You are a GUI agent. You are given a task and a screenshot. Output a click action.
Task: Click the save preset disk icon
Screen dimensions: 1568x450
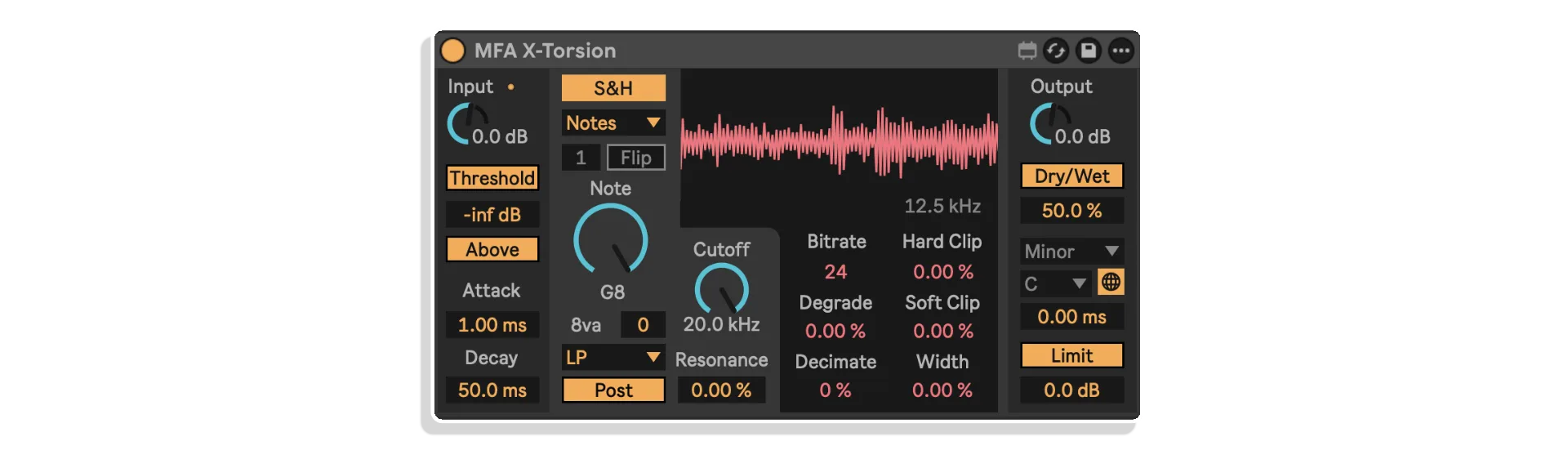pos(1089,51)
